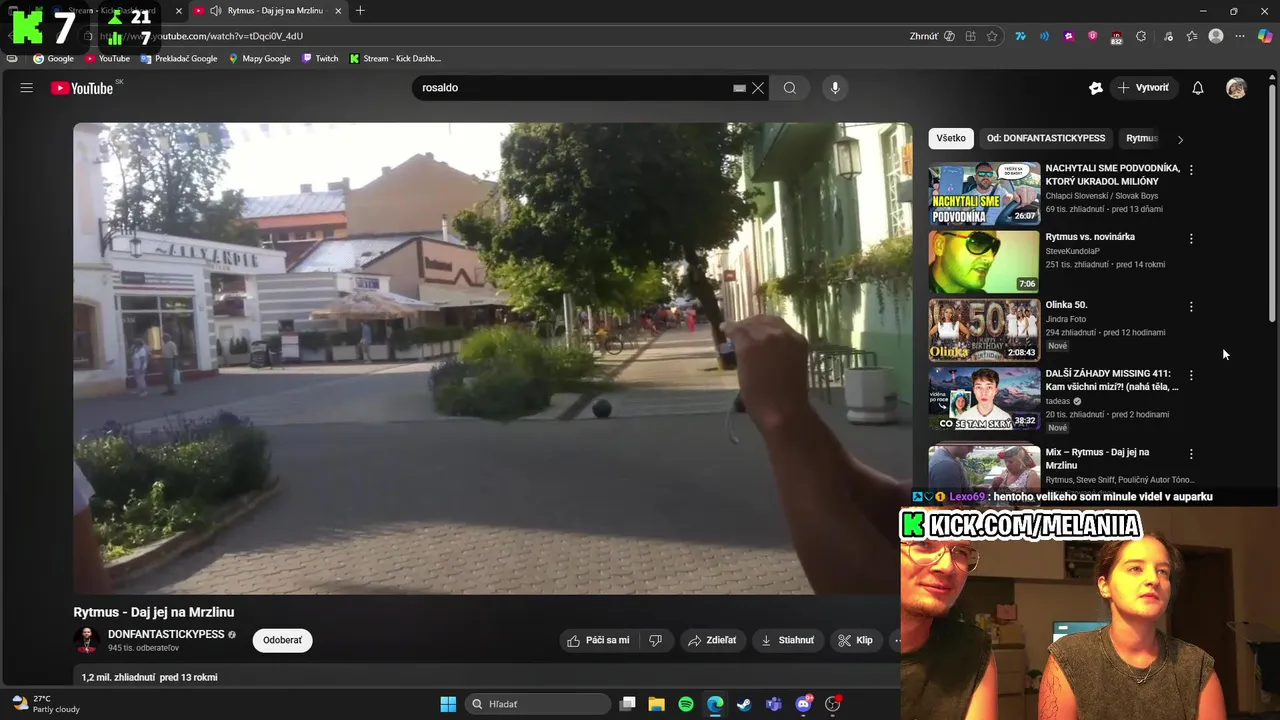Submit search with magnifier button
The width and height of the screenshot is (1280, 720).
pos(790,88)
